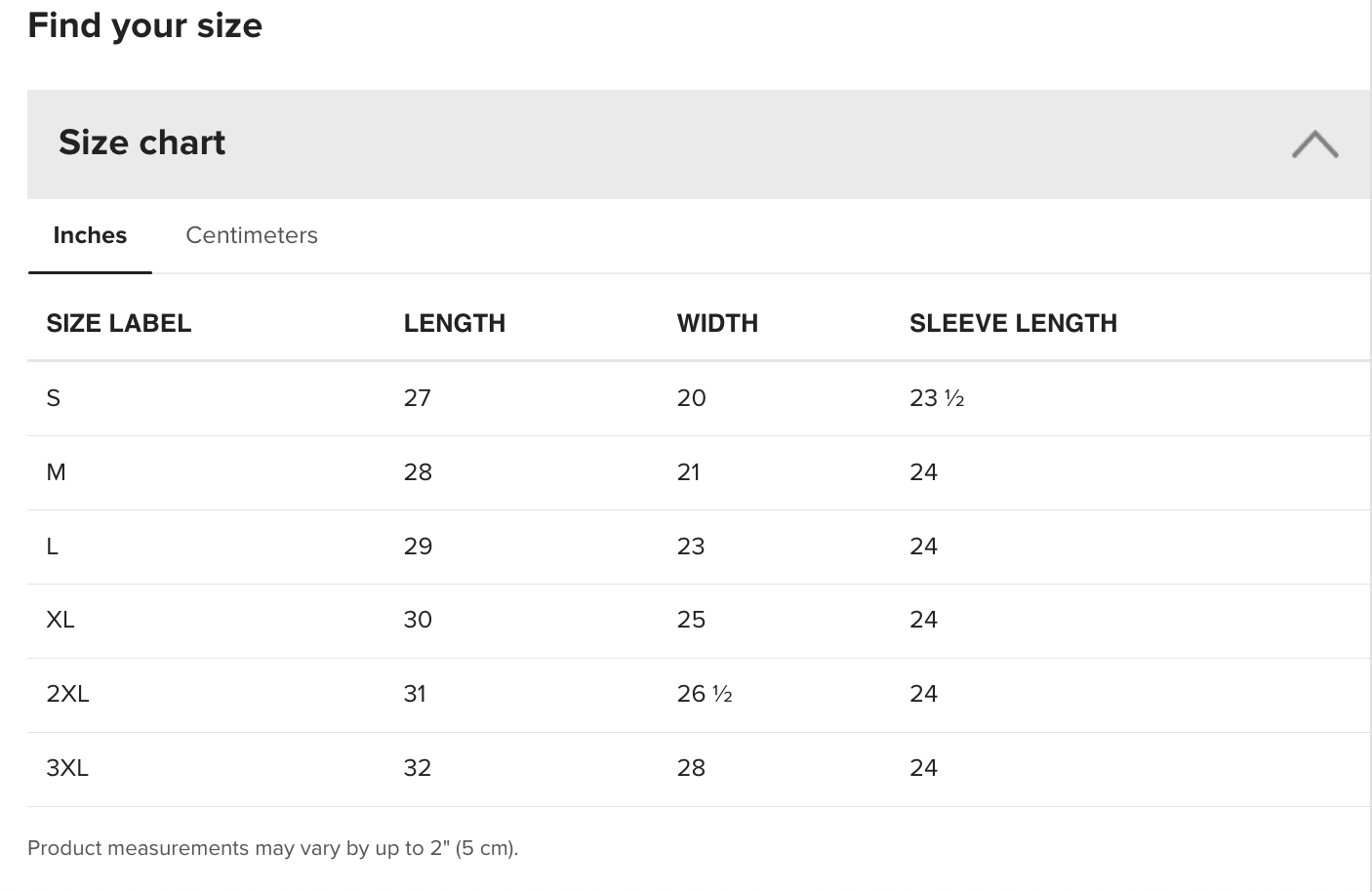Click the width value 20 for S
This screenshot has height=892, width=1372.
click(x=691, y=398)
